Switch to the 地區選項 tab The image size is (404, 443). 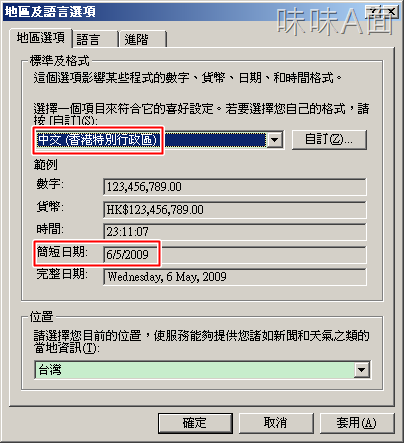pyautogui.click(x=41, y=38)
